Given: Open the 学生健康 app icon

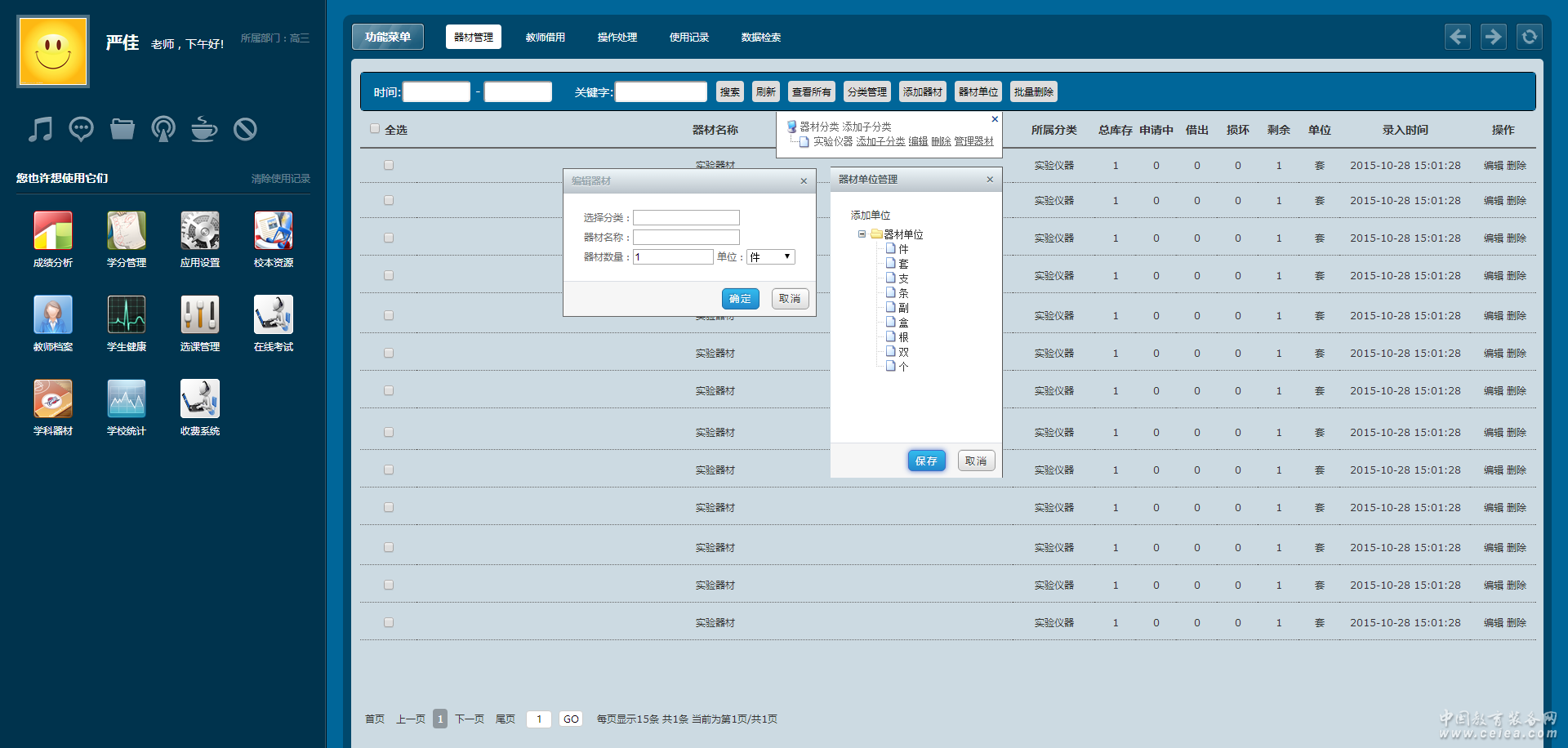Looking at the screenshot, I should click(127, 315).
